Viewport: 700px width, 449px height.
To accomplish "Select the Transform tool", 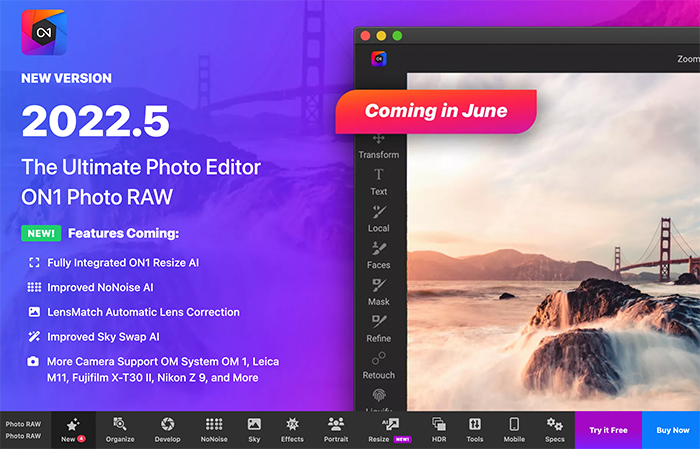I will click(379, 145).
